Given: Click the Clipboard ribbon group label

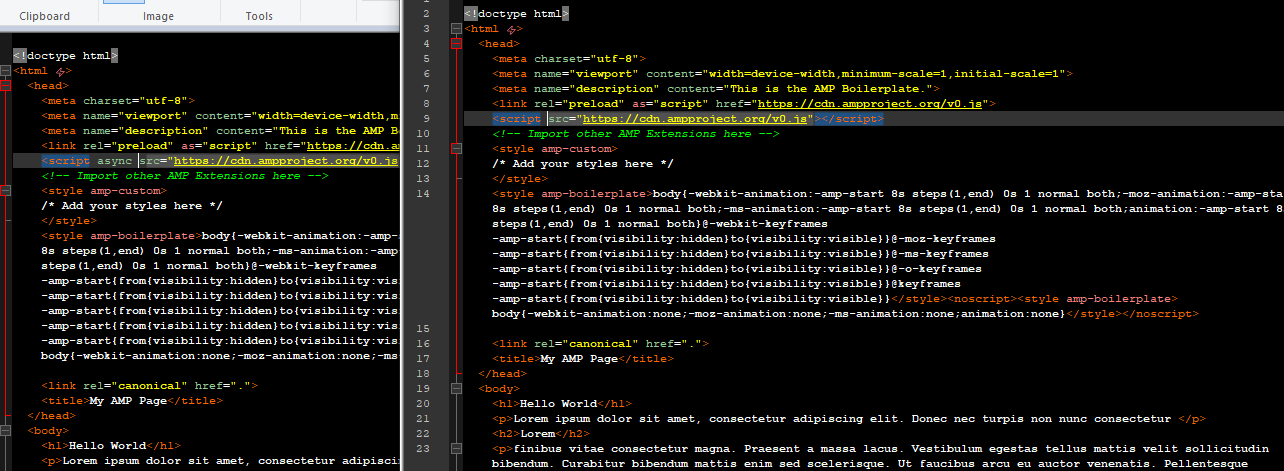Looking at the screenshot, I should click(x=43, y=16).
